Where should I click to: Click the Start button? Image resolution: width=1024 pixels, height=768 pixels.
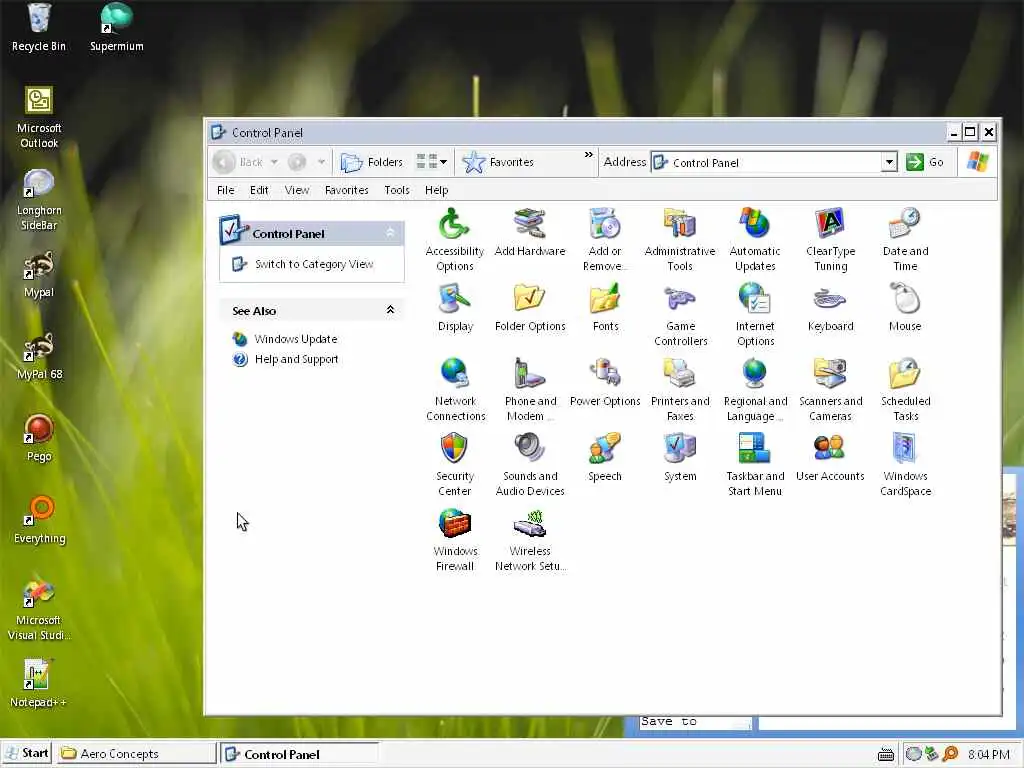(27, 753)
